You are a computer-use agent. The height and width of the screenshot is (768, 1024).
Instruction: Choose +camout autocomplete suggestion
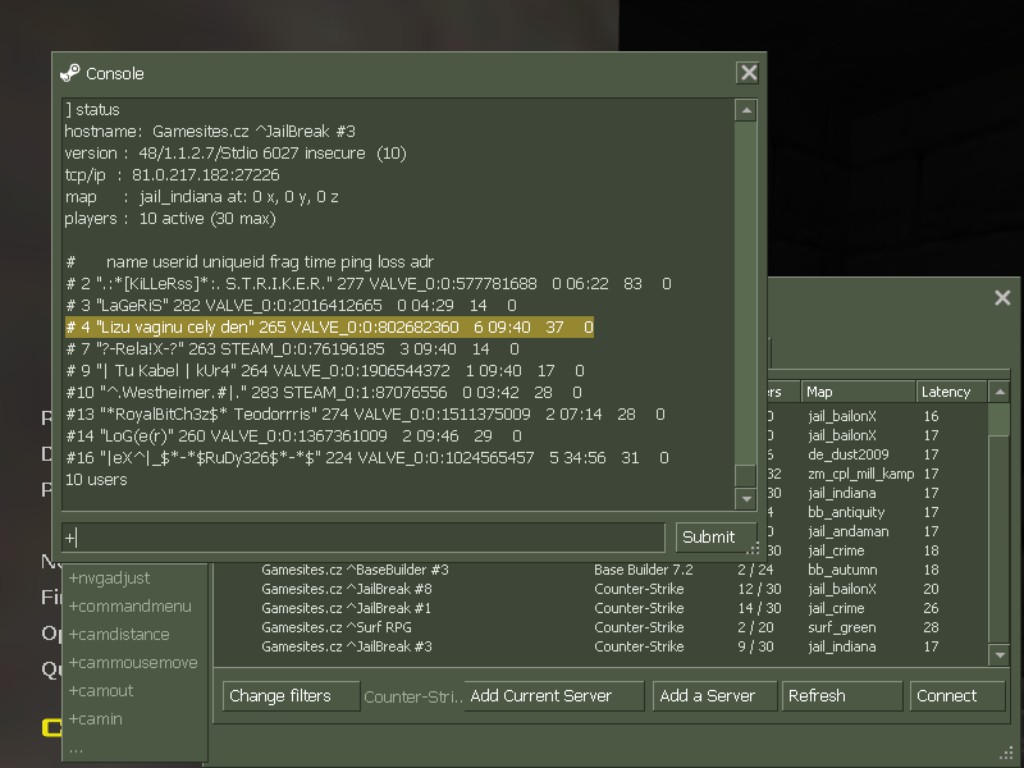tap(101, 691)
